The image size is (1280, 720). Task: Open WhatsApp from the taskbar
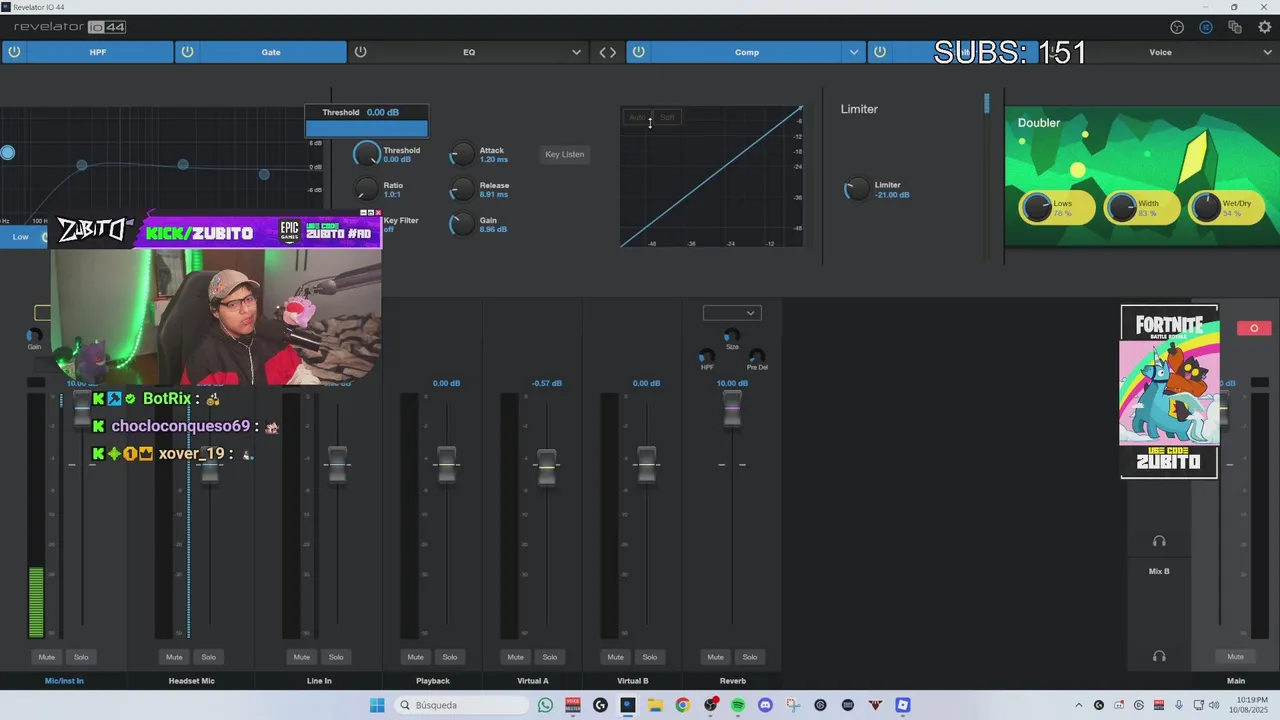[x=545, y=705]
